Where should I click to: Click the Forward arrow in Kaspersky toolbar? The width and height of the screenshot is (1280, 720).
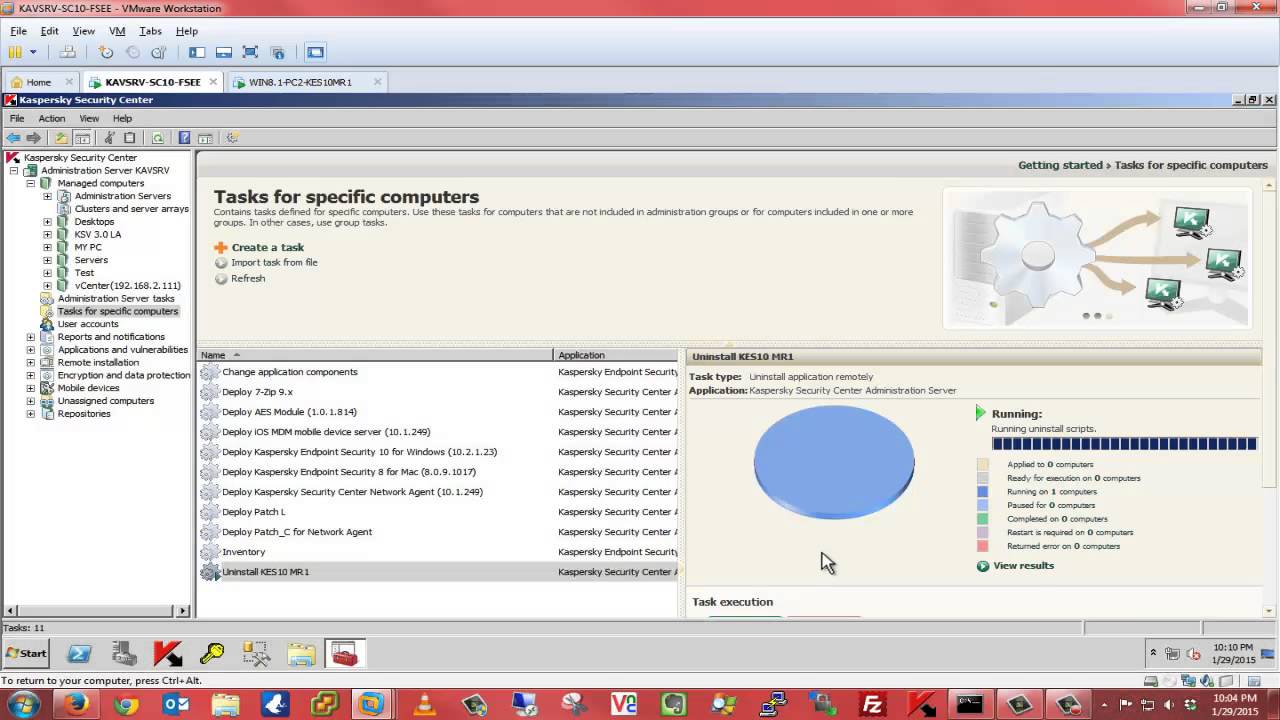click(x=34, y=138)
